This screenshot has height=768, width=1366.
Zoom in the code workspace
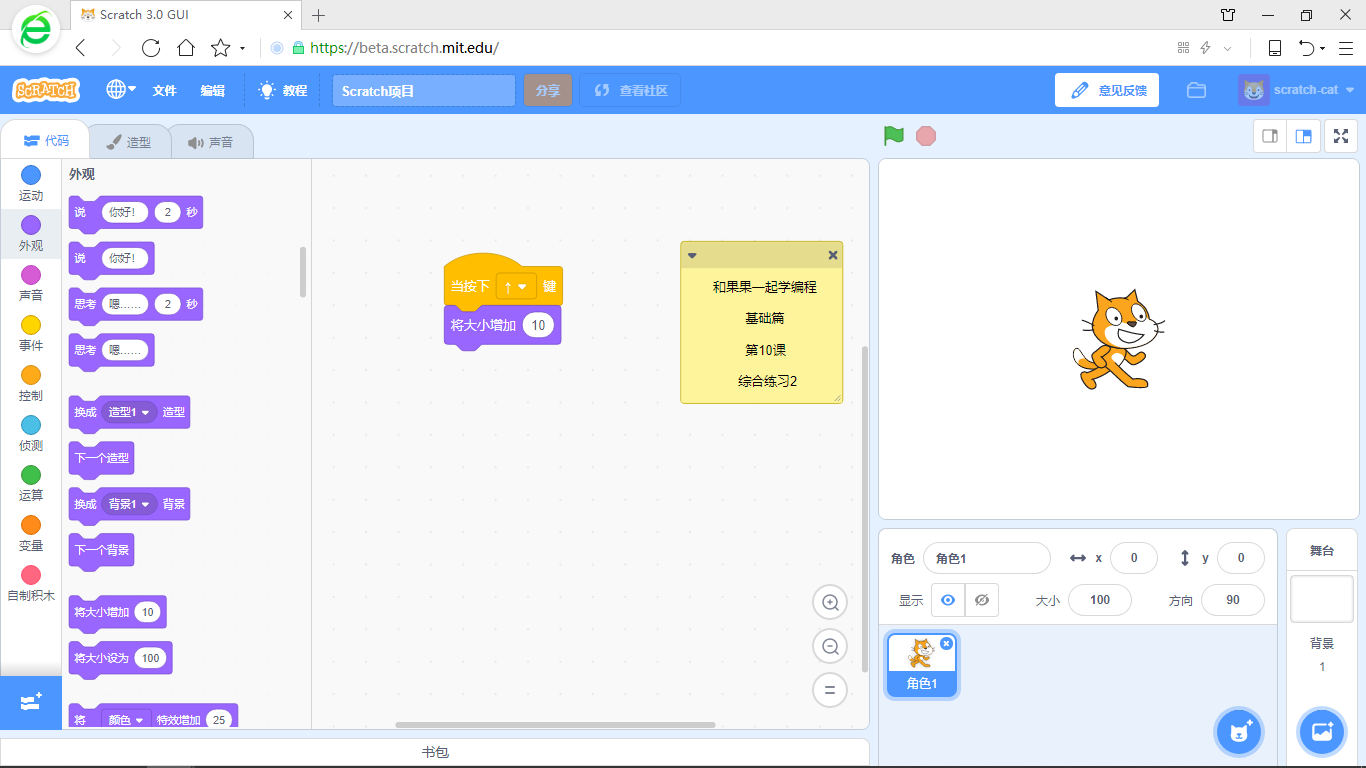click(830, 602)
